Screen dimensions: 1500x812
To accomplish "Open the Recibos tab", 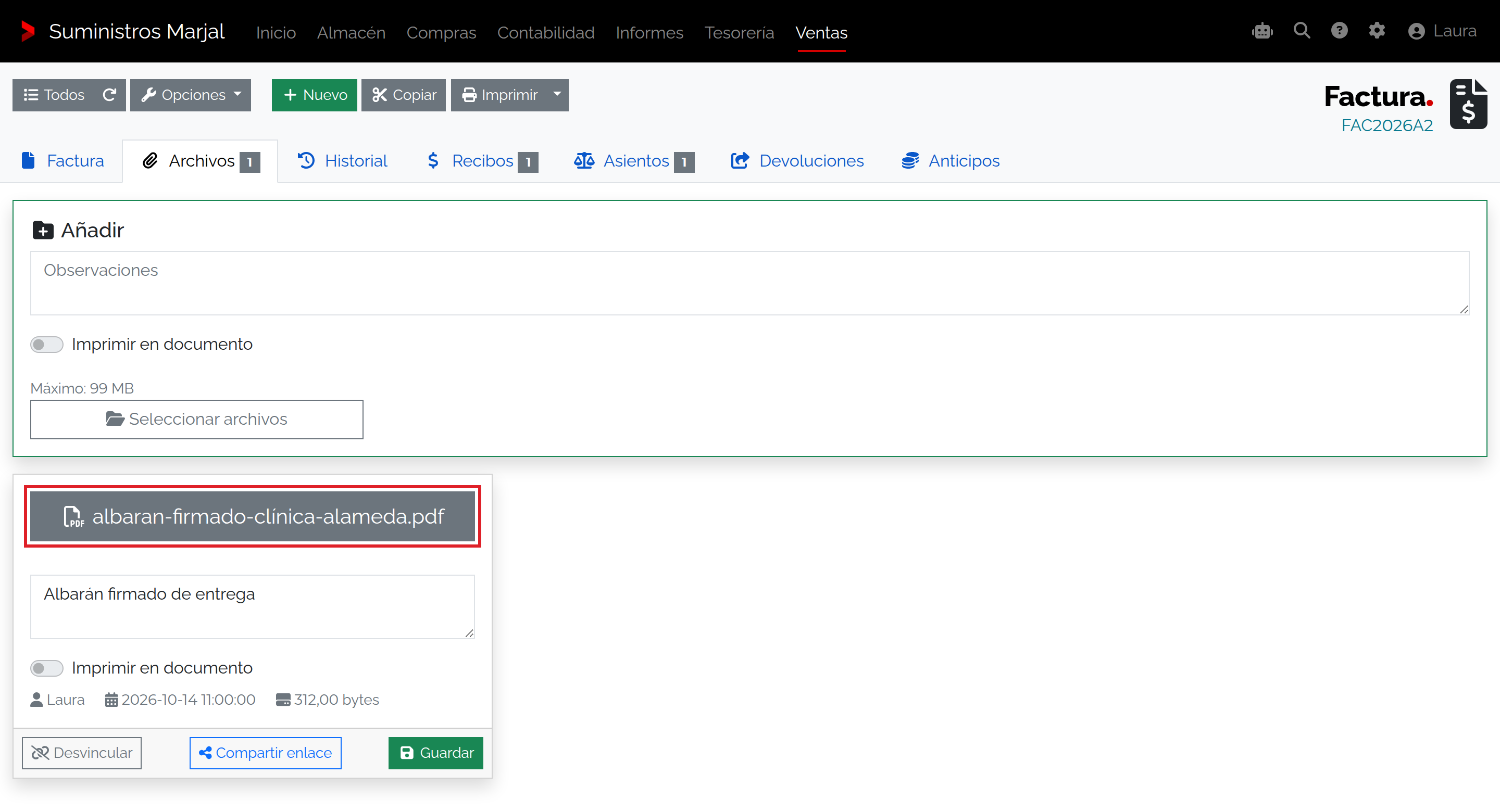I will (x=482, y=161).
